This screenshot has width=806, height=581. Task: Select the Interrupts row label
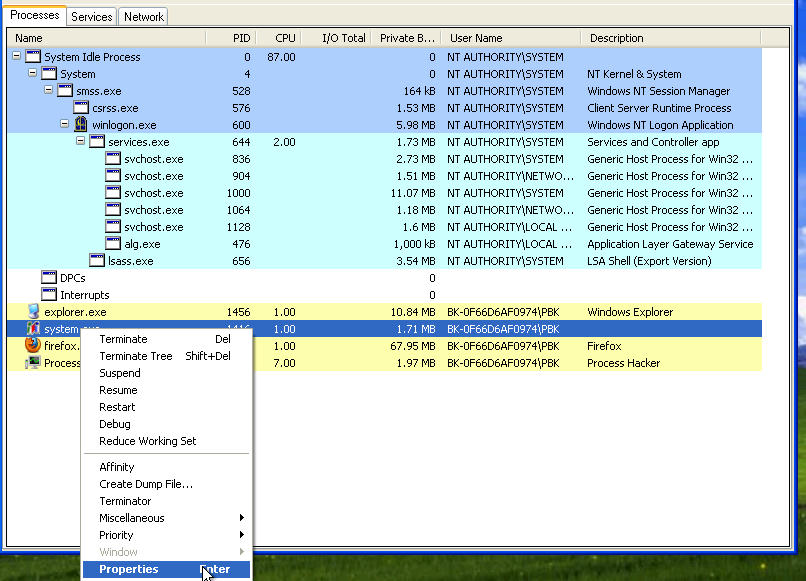85,295
